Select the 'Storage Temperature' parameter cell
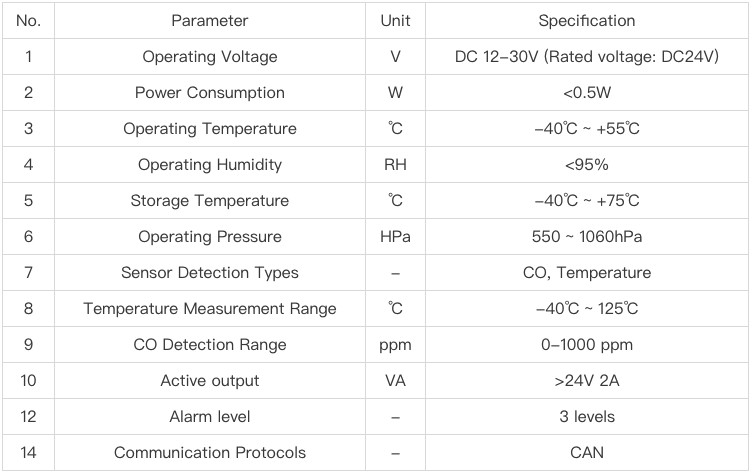Image resolution: width=753 pixels, height=474 pixels. coord(209,200)
